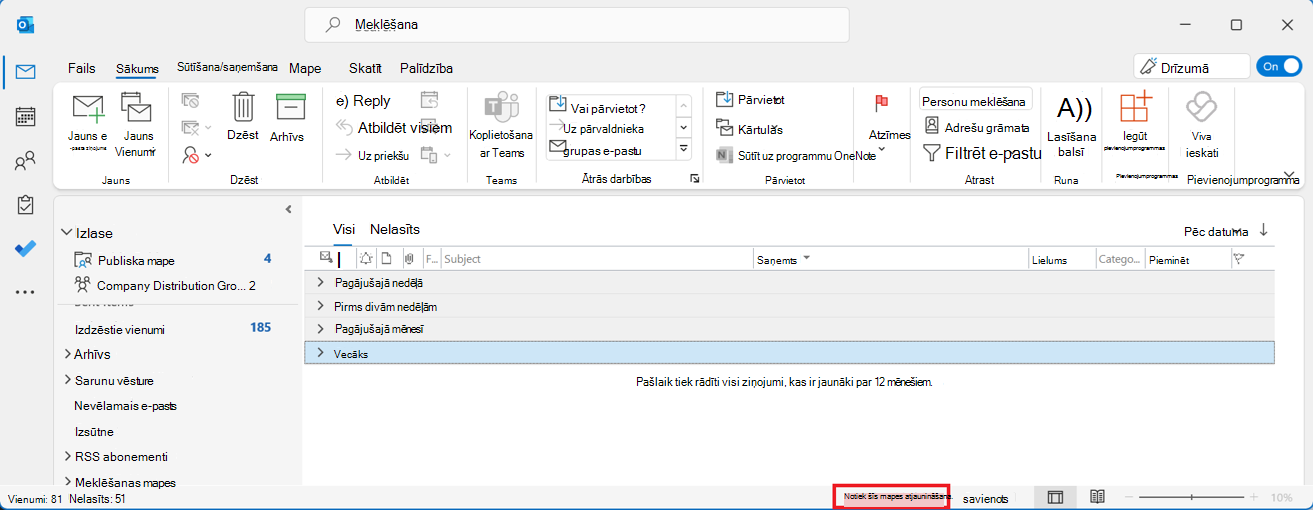Collapse the folder pane arrow
Image resolution: width=1313 pixels, height=510 pixels.
pyautogui.click(x=289, y=209)
